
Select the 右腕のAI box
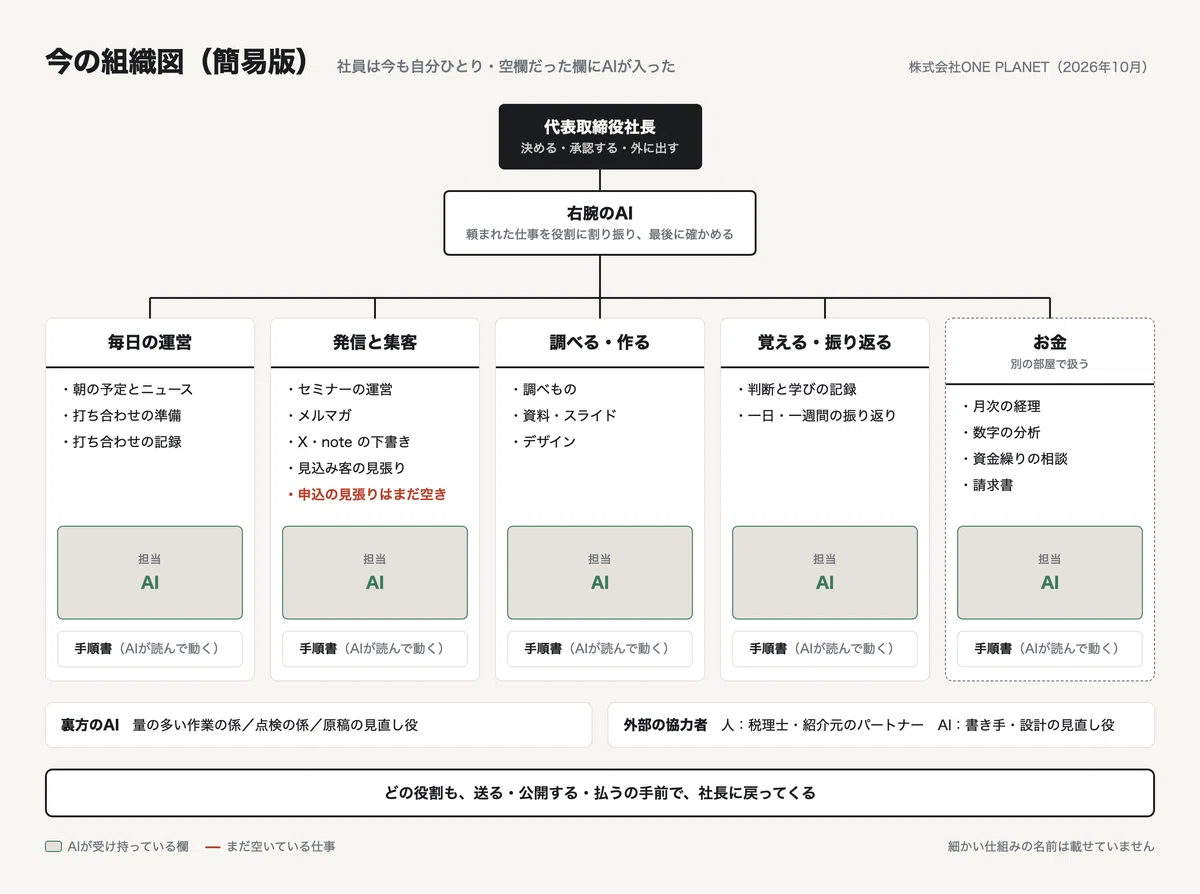point(600,223)
